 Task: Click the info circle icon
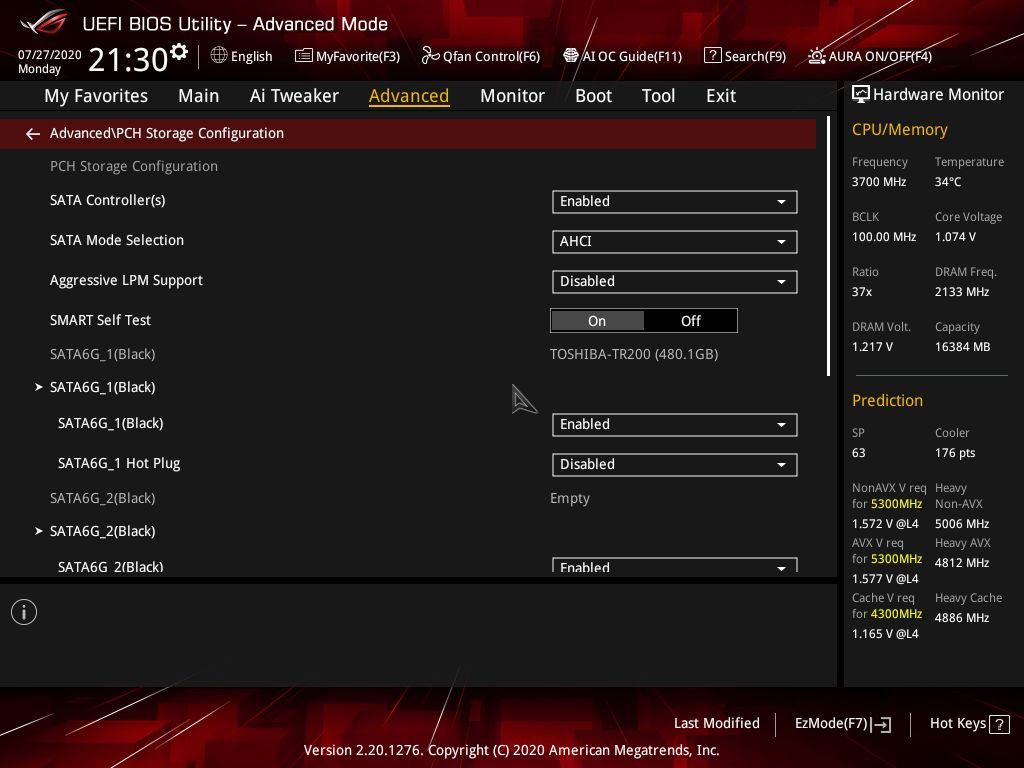click(x=24, y=612)
